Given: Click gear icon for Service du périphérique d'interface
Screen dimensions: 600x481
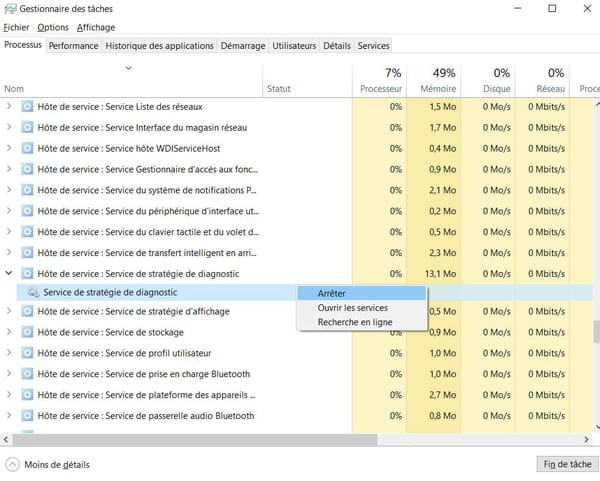Looking at the screenshot, I should click(27, 211).
